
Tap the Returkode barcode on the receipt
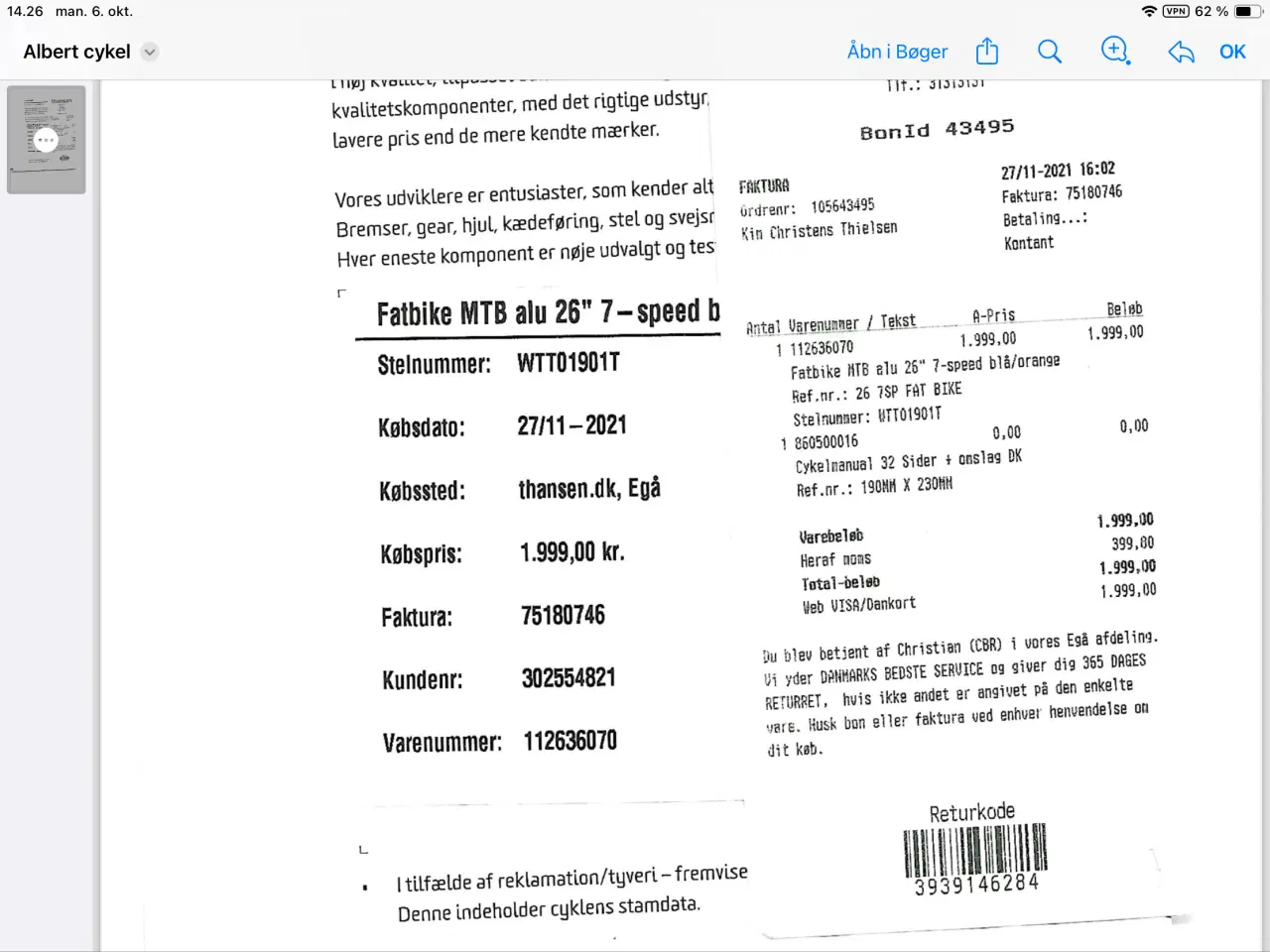975,850
